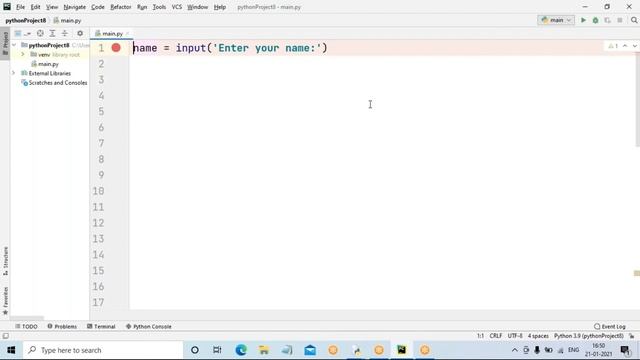The width and height of the screenshot is (640, 360).
Task: Open the View menu
Action: pyautogui.click(x=52, y=7)
